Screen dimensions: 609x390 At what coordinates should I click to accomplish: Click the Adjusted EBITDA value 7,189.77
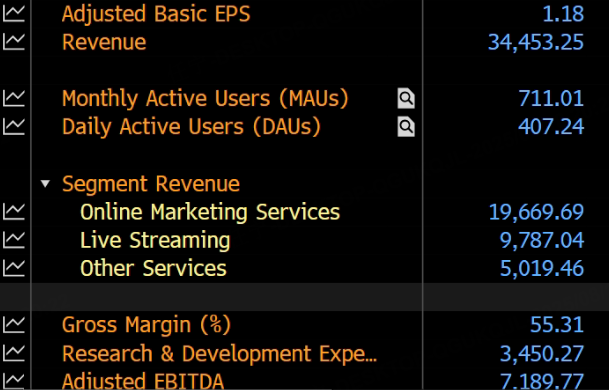point(541,381)
